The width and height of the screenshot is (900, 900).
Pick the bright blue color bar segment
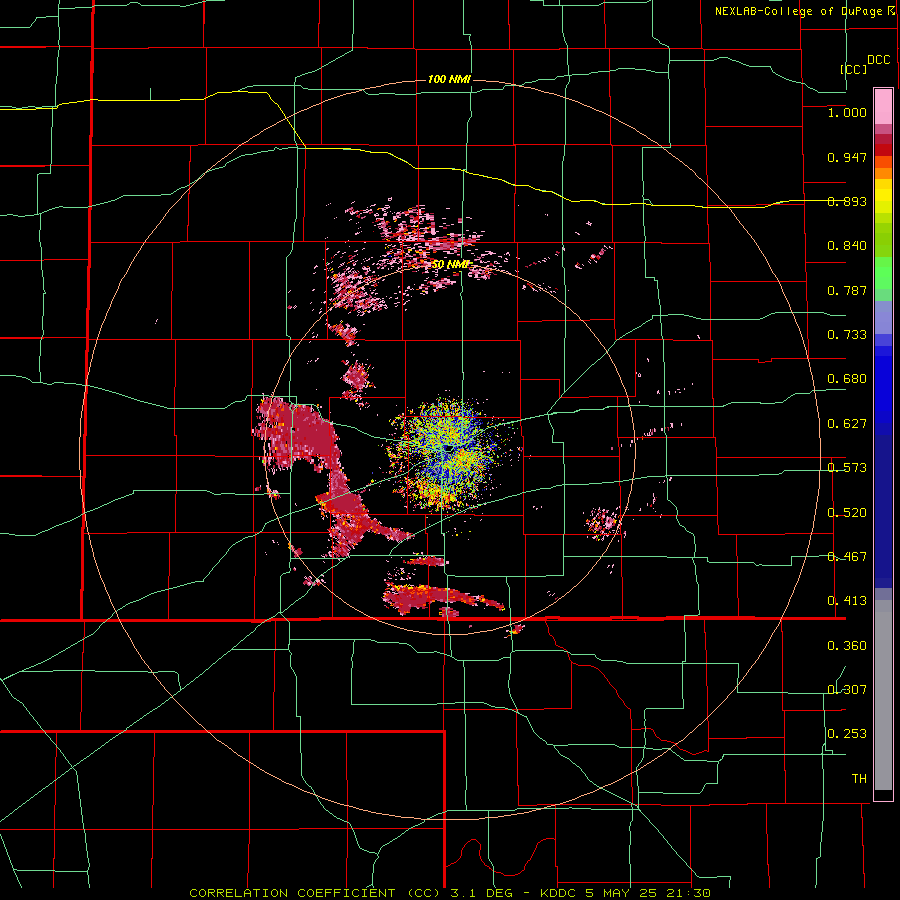click(x=883, y=390)
